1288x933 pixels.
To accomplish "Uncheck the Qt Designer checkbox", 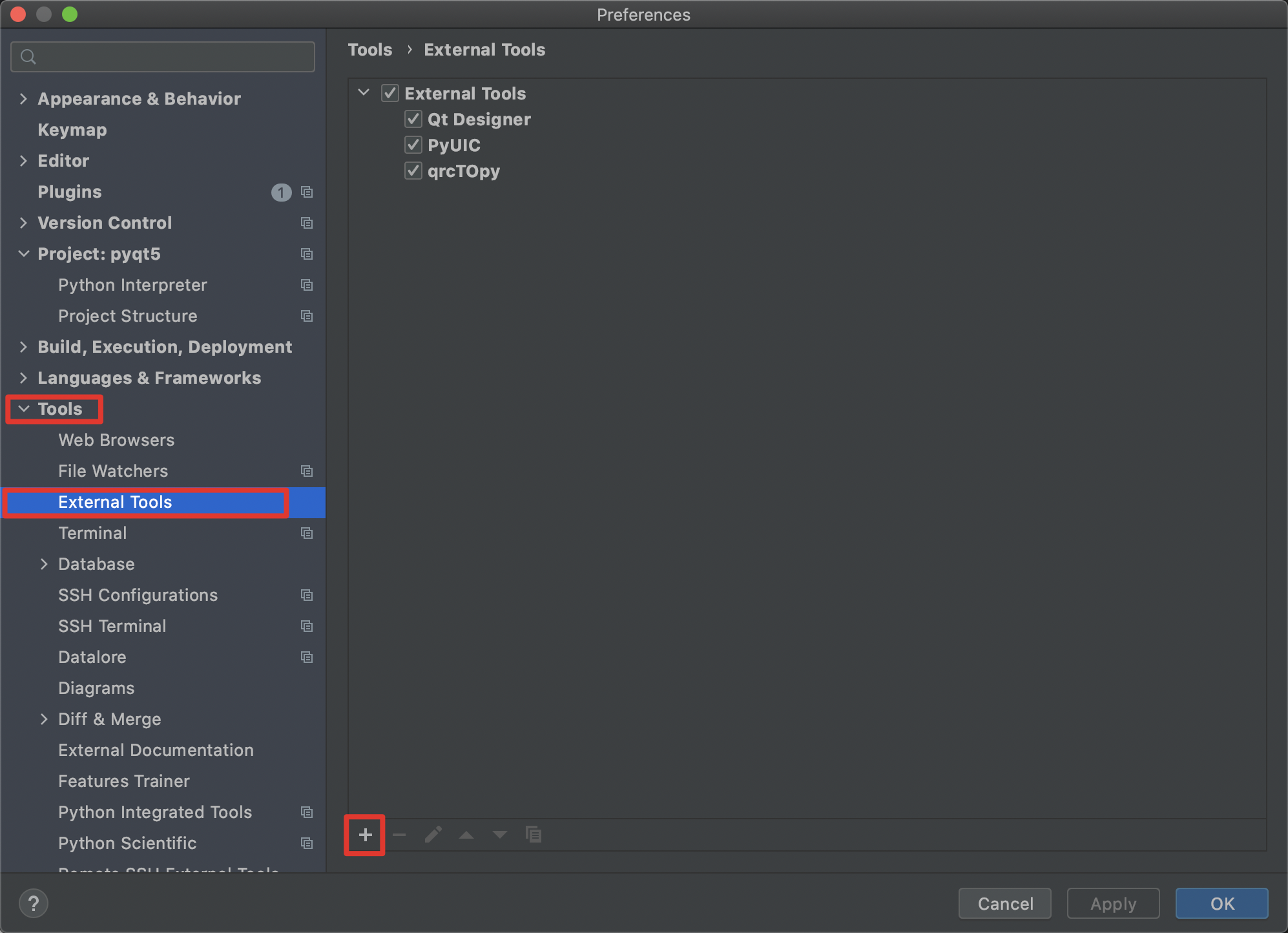I will (413, 119).
